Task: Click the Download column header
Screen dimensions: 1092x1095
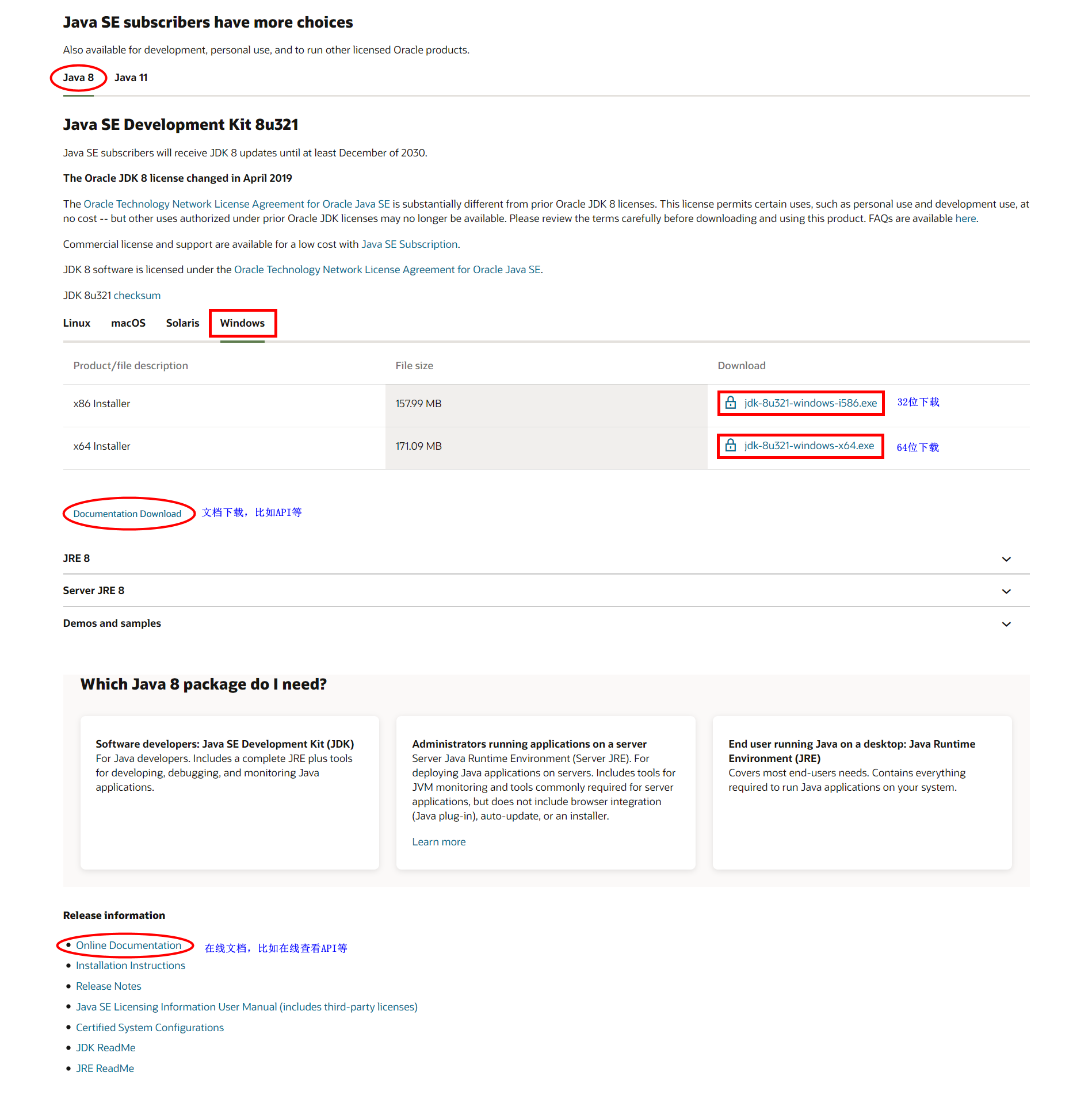Action: [x=742, y=366]
